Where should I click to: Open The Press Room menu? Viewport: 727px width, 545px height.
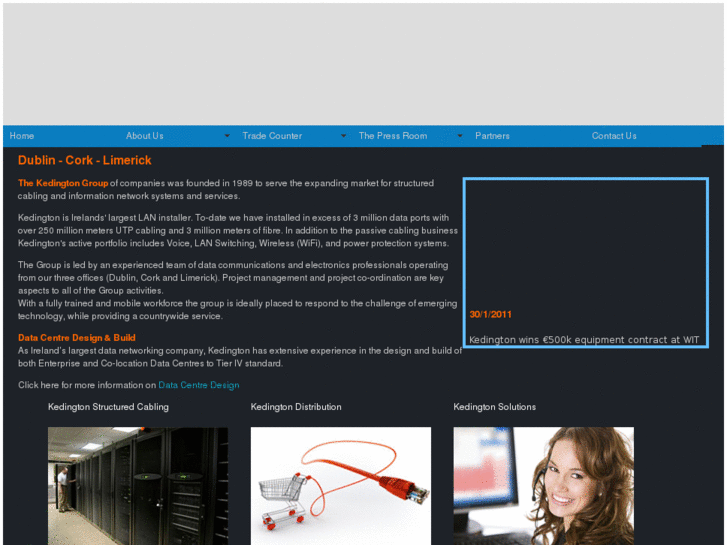[x=393, y=136]
